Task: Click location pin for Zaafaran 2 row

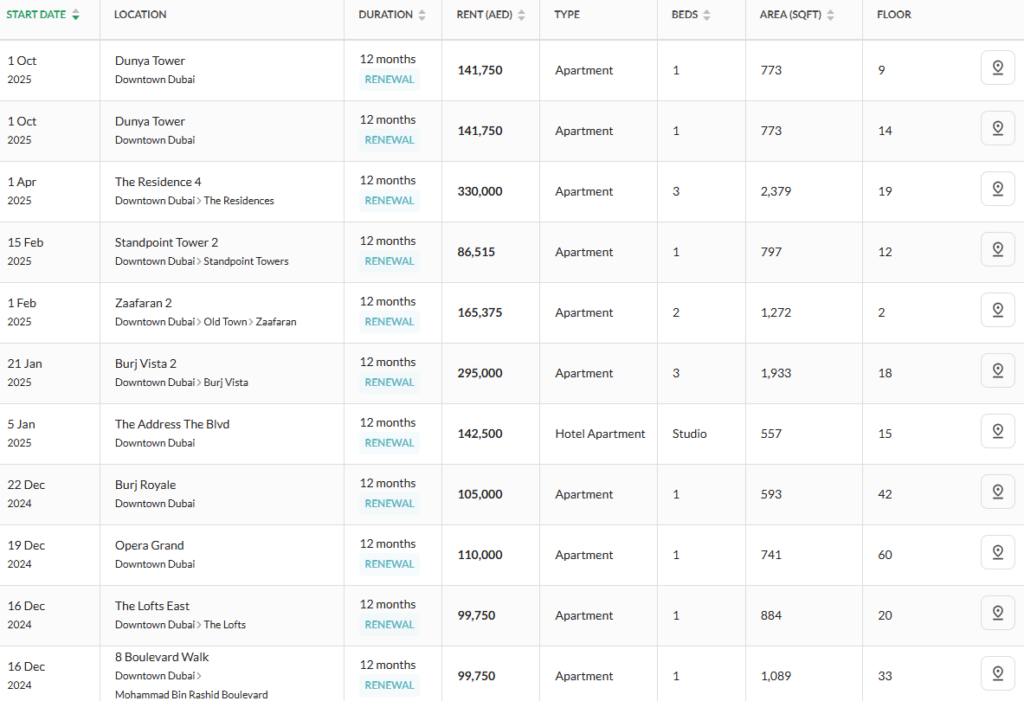Action: click(x=997, y=310)
